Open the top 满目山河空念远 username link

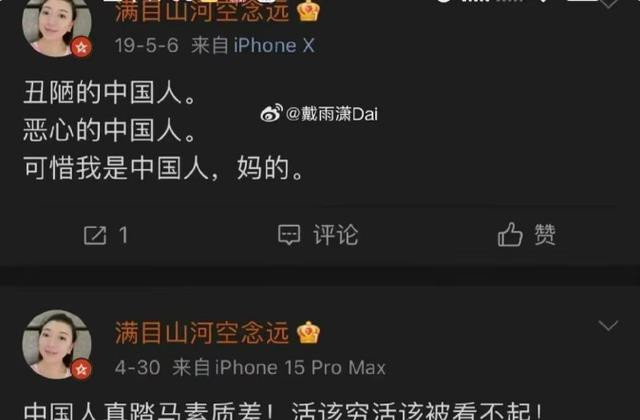(202, 11)
